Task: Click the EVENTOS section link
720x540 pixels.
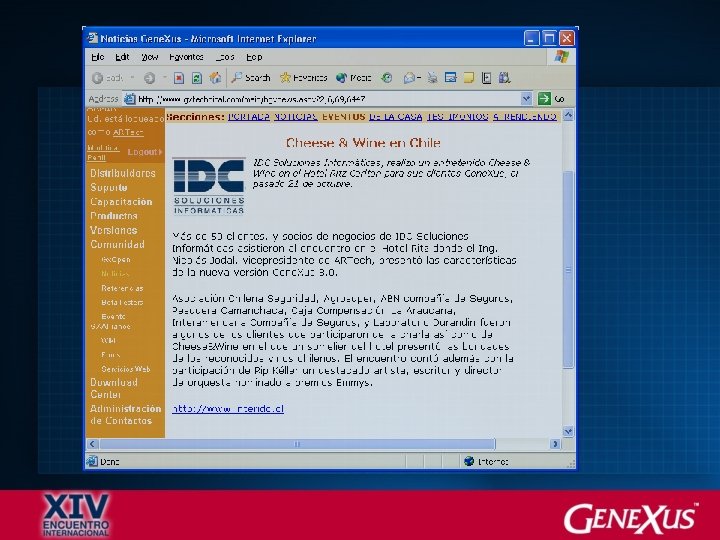Action: [x=343, y=117]
